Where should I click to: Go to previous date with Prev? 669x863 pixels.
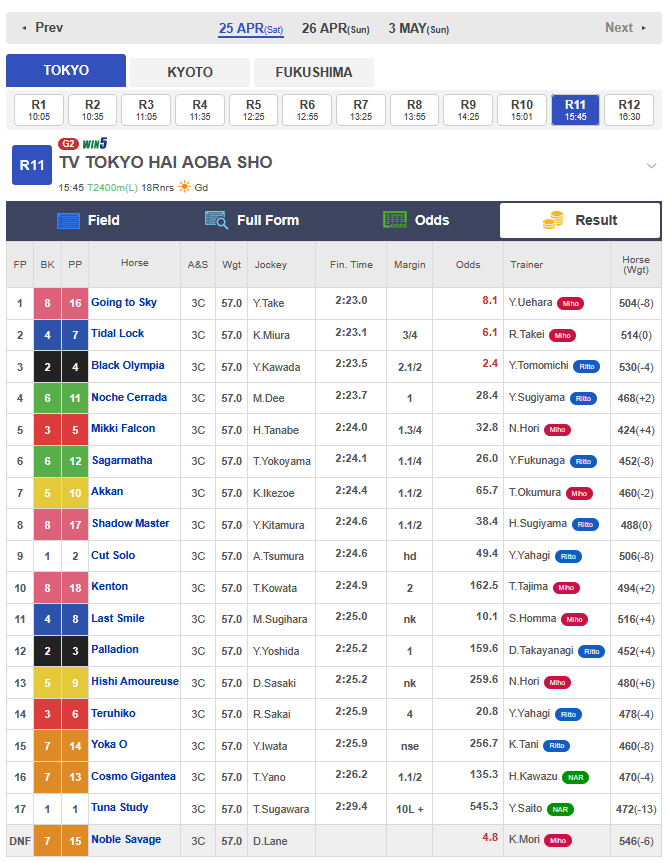tap(42, 28)
